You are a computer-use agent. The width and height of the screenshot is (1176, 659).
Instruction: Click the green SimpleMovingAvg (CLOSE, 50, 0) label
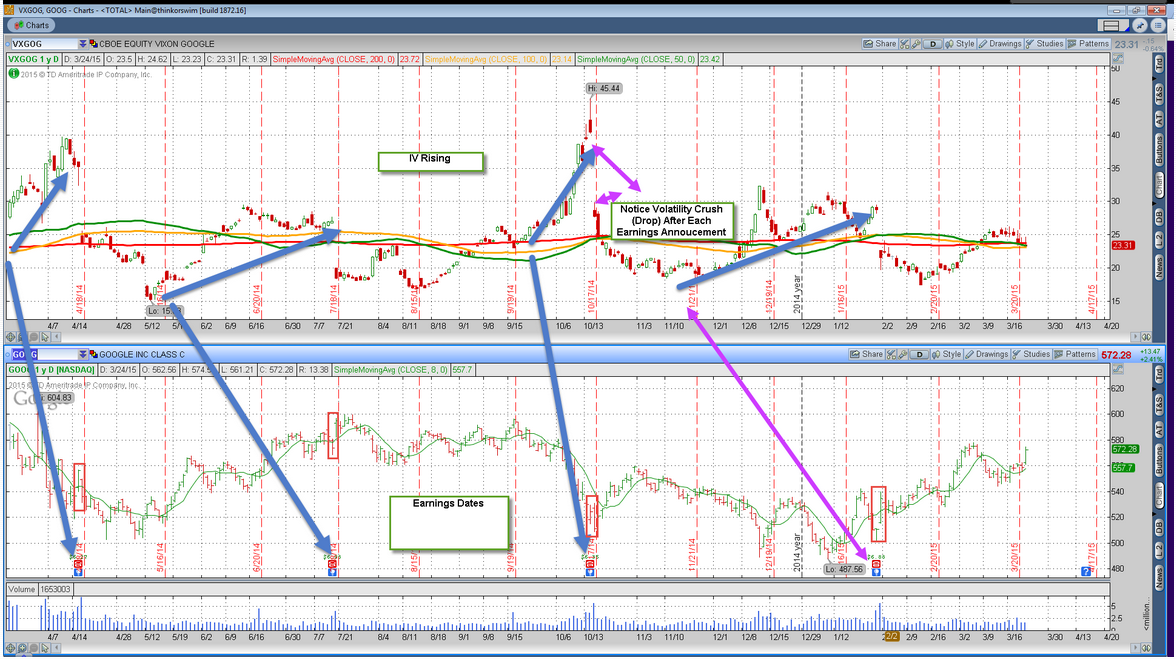tap(636, 59)
